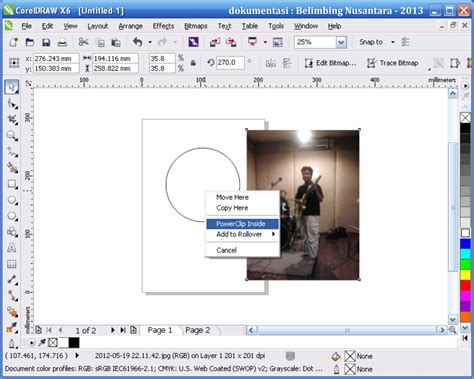474x379 pixels.
Task: Click the Undo arrow icon
Action: pyautogui.click(x=138, y=42)
